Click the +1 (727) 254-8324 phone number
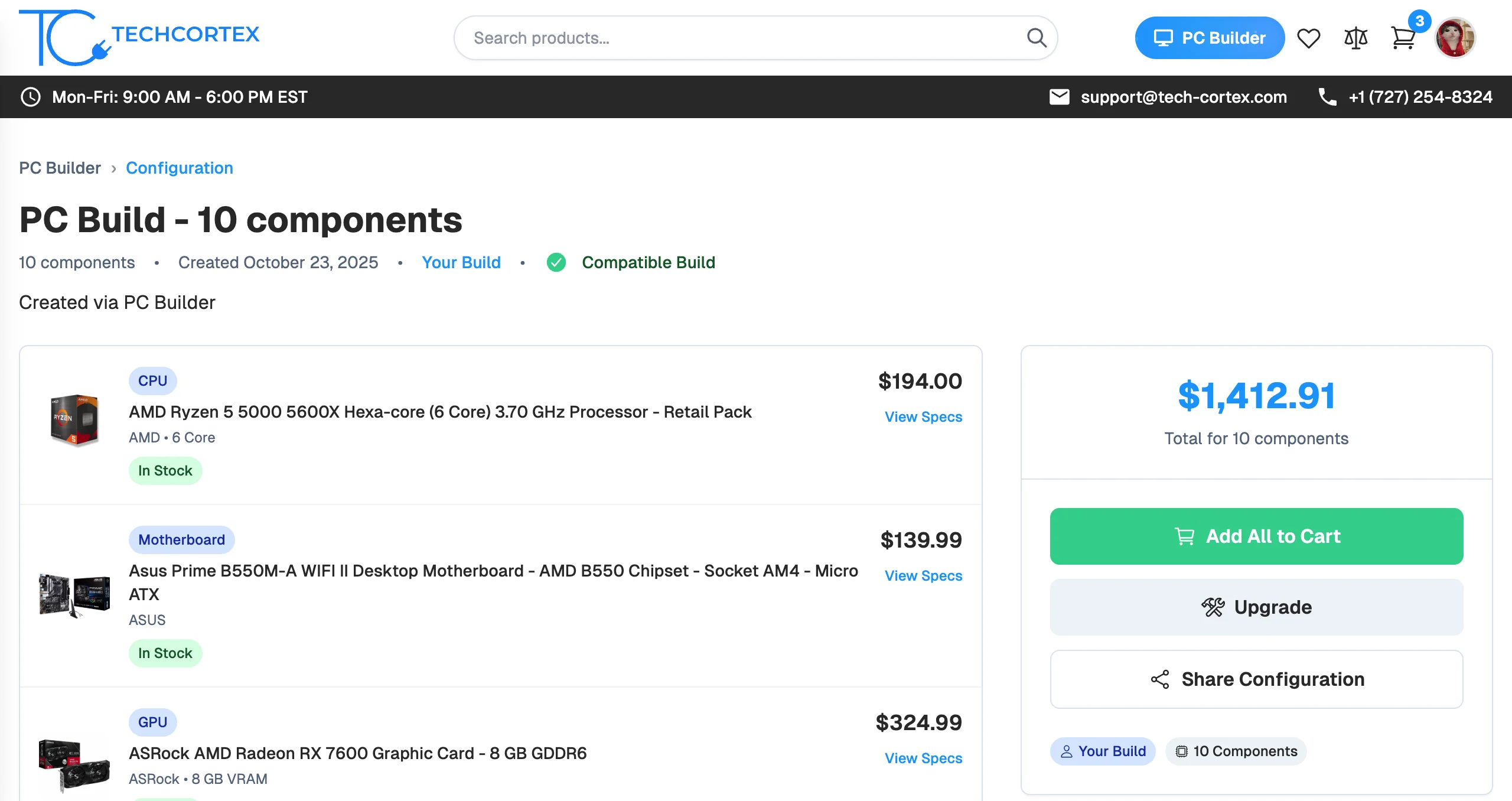 tap(1420, 97)
